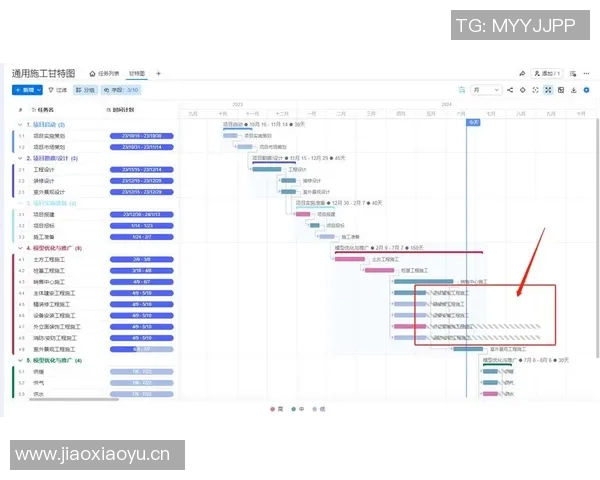Toggle the 分组 grouping button
The height and width of the screenshot is (480, 600).
click(x=86, y=90)
